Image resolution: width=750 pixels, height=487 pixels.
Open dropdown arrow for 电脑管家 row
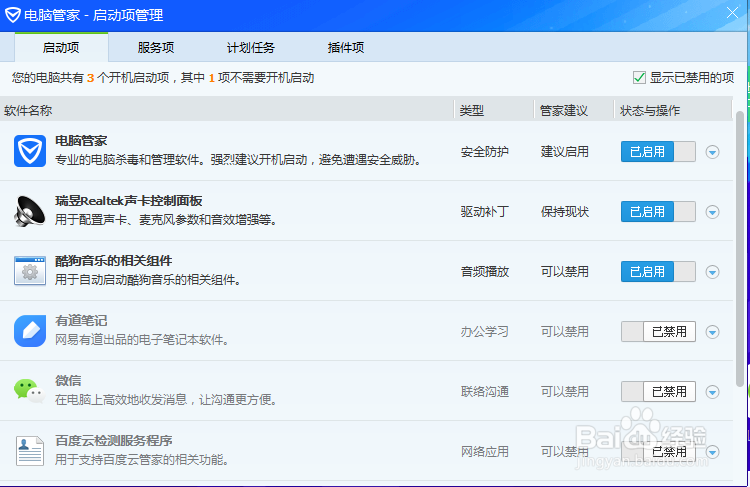713,152
